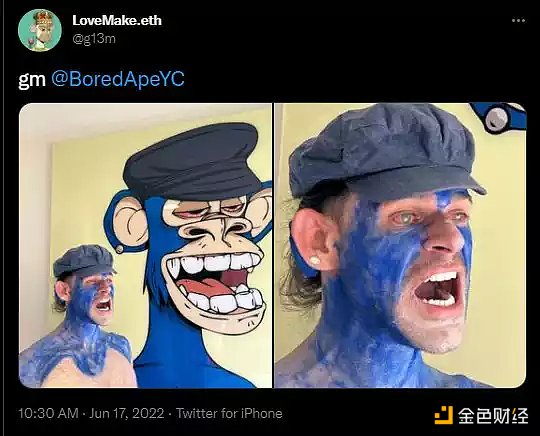Click the painted ape's left ear
This screenshot has width=540, height=436.
click(x=129, y=226)
